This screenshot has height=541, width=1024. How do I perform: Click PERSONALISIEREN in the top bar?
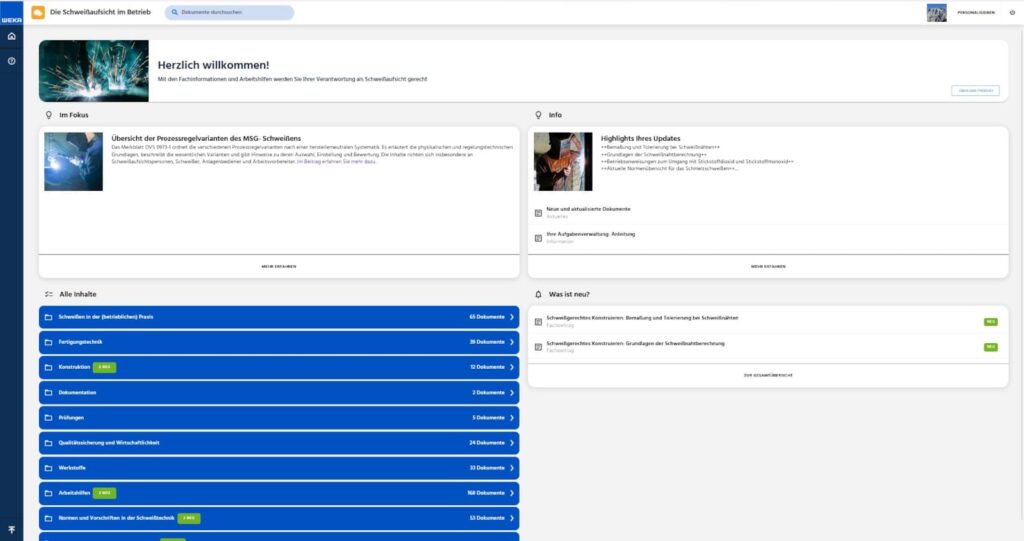click(976, 12)
